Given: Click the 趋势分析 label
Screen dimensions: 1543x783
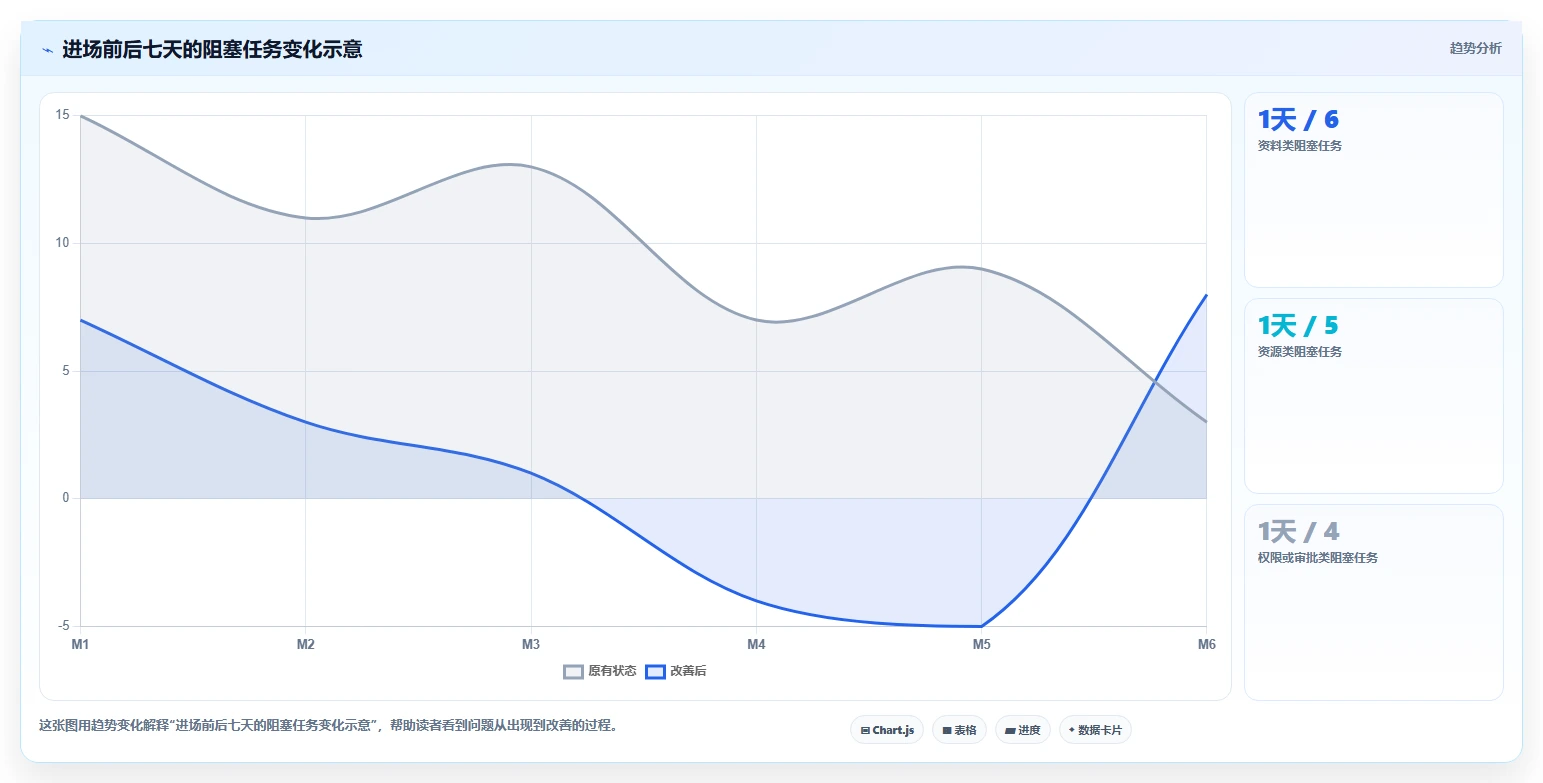Looking at the screenshot, I should (x=1476, y=48).
